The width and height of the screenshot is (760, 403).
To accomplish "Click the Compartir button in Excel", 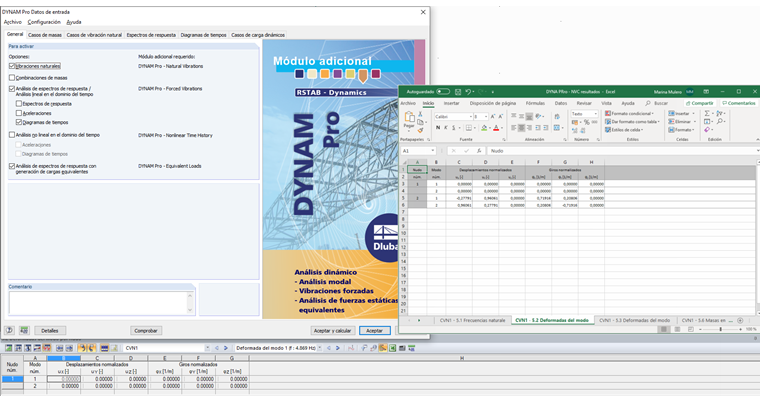I will tap(699, 103).
